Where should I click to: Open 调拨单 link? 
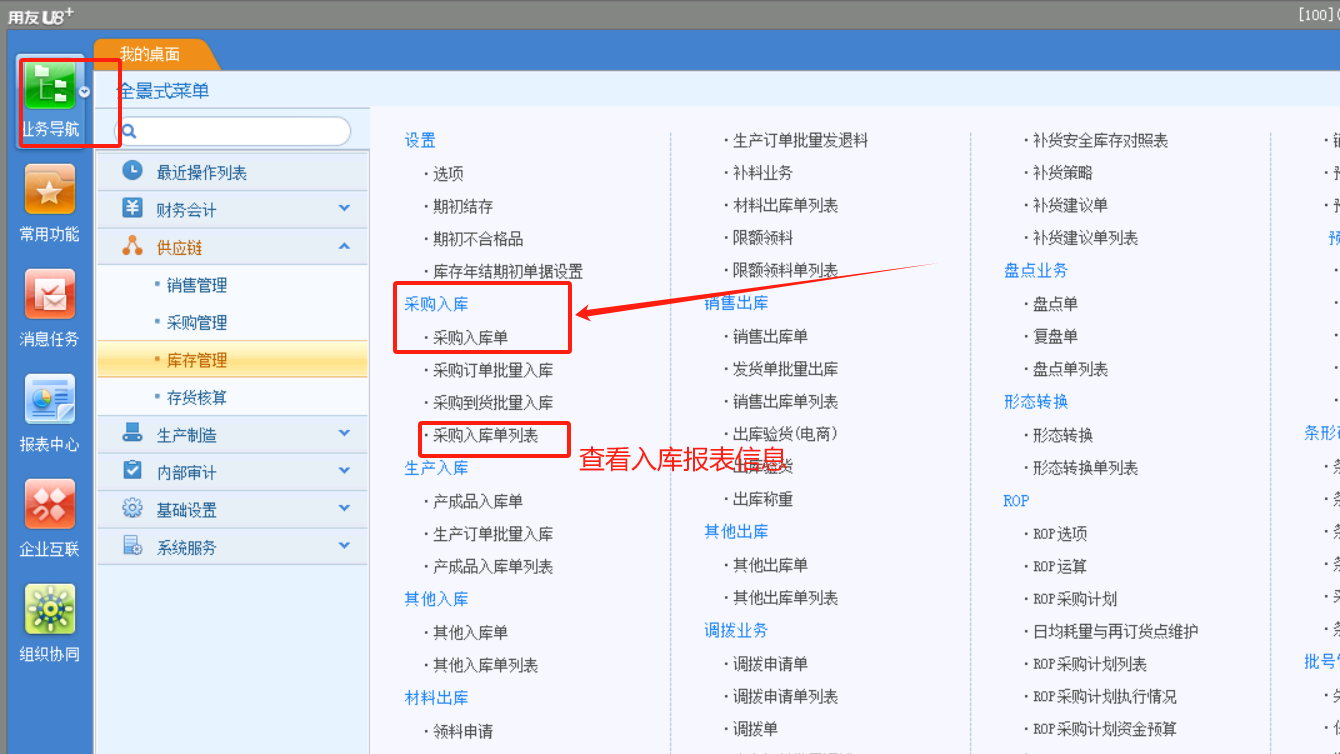click(755, 730)
